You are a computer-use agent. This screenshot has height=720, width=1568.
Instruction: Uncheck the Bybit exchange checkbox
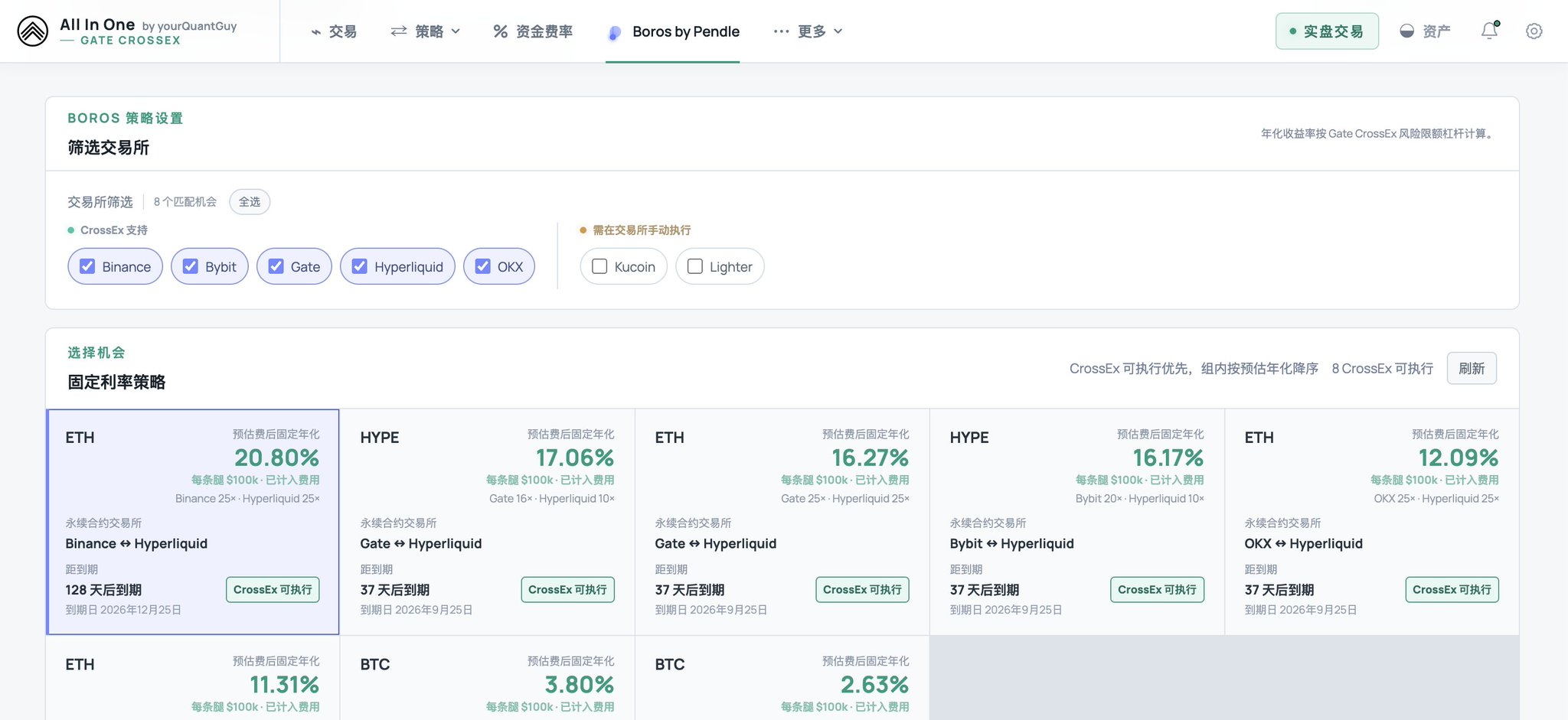(191, 266)
